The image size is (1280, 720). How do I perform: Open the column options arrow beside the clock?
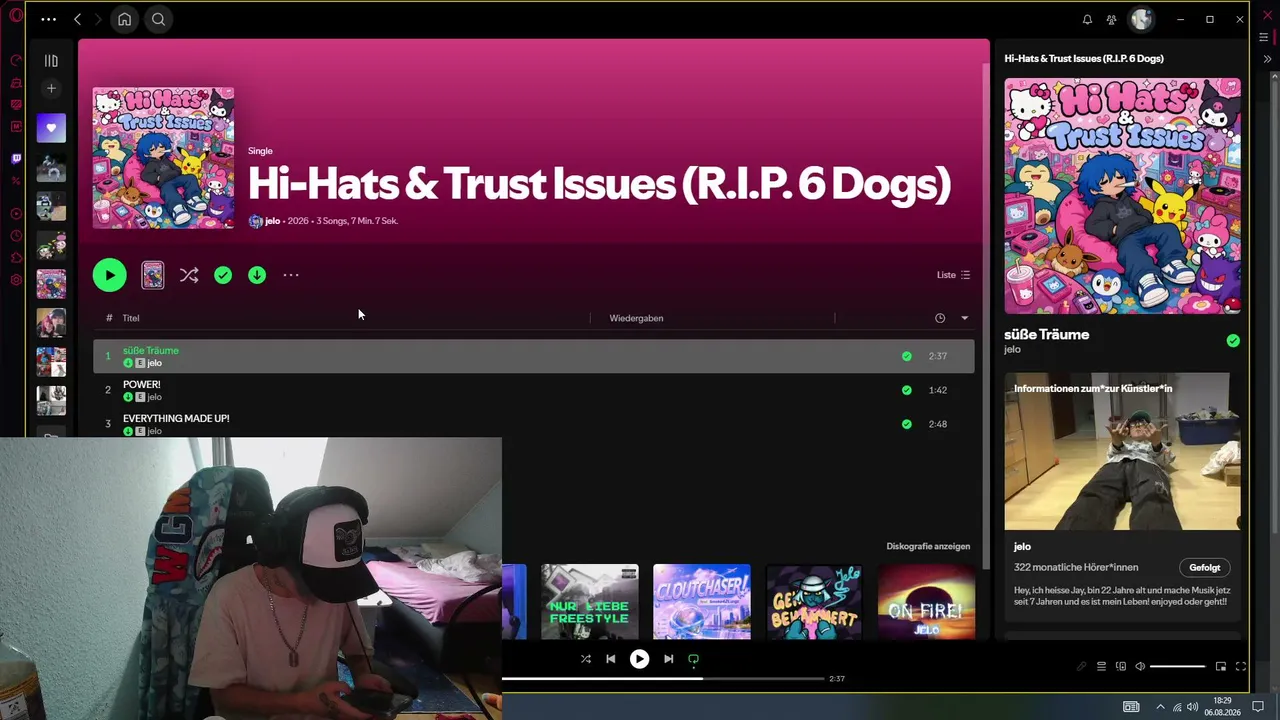click(964, 318)
